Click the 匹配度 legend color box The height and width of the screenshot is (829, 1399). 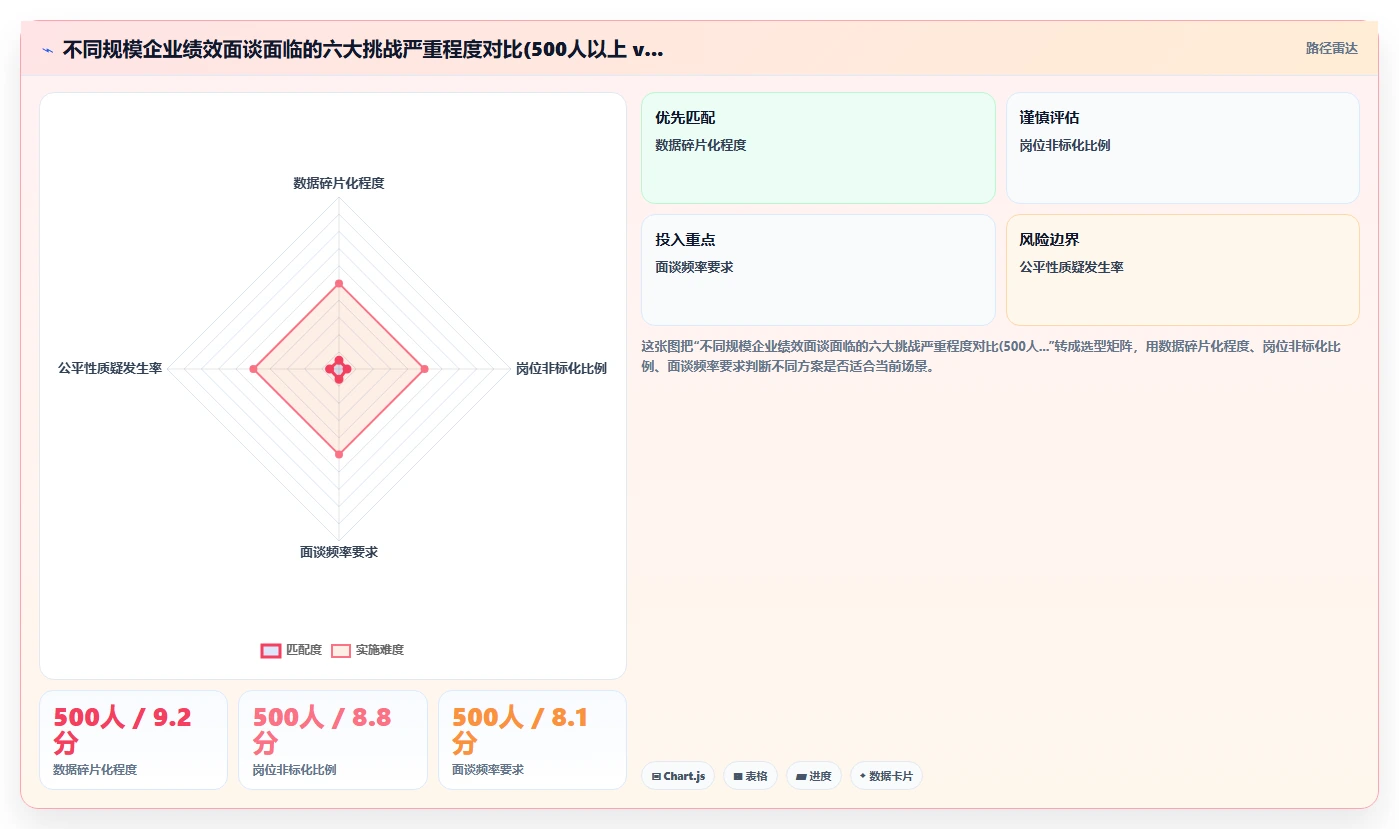[x=270, y=650]
